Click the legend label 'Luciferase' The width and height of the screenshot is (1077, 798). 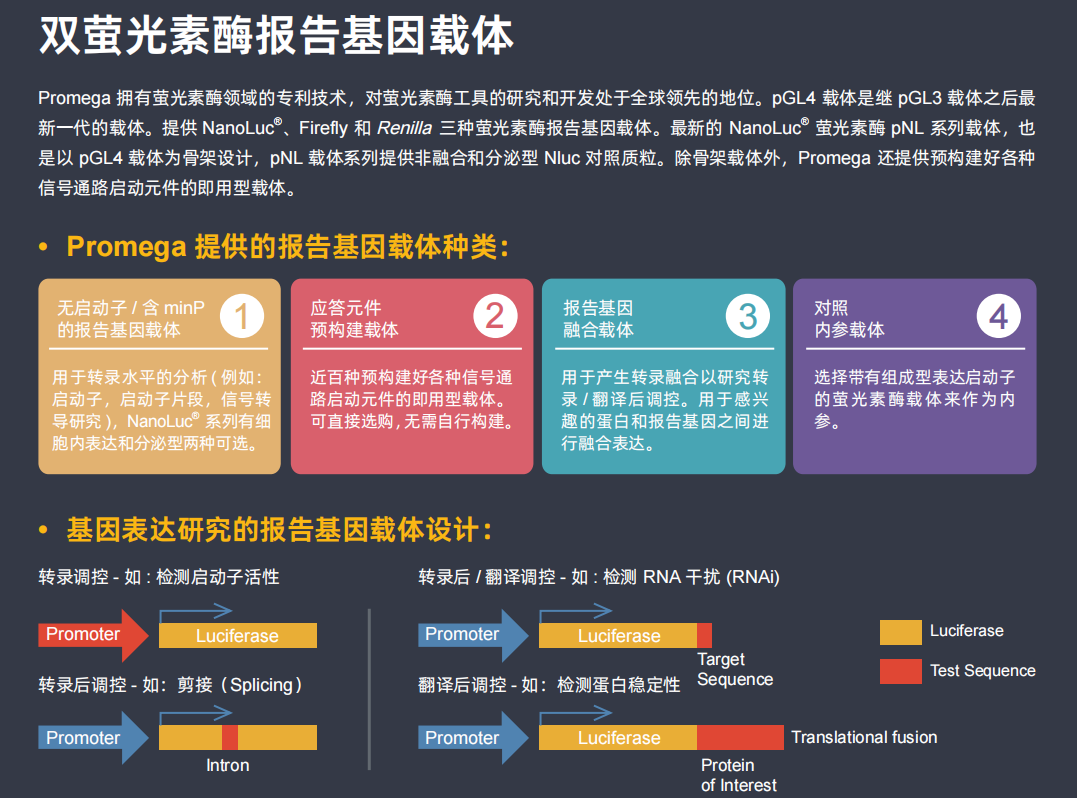(966, 630)
